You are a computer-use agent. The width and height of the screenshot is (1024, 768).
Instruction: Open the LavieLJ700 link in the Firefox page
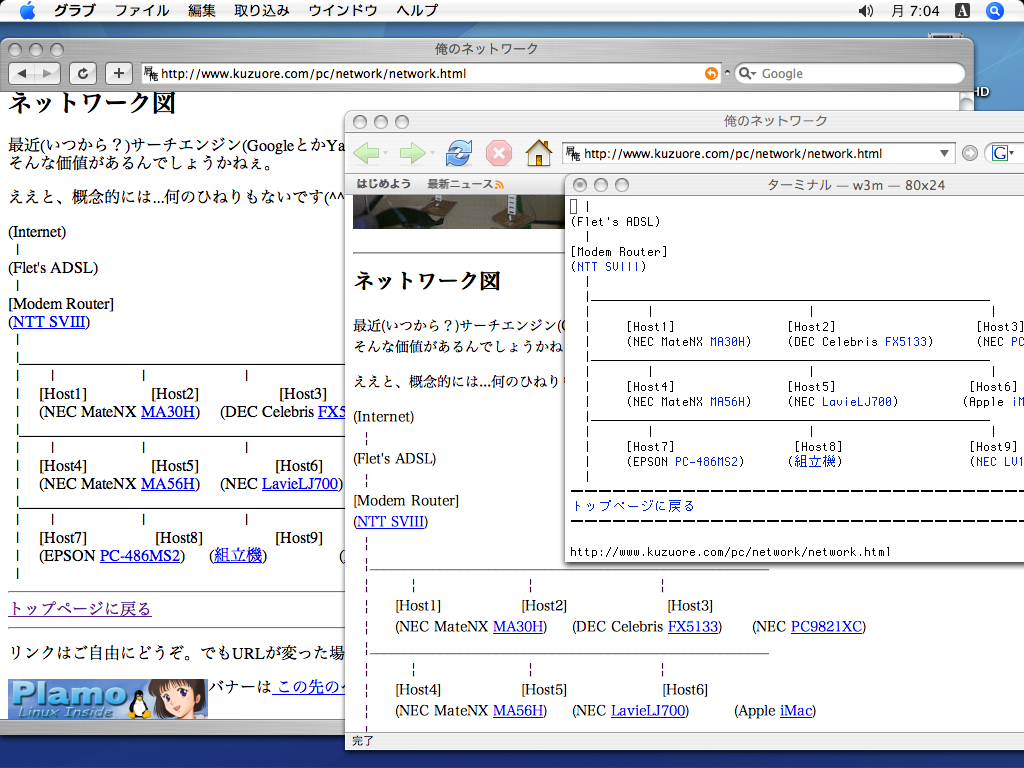[648, 711]
